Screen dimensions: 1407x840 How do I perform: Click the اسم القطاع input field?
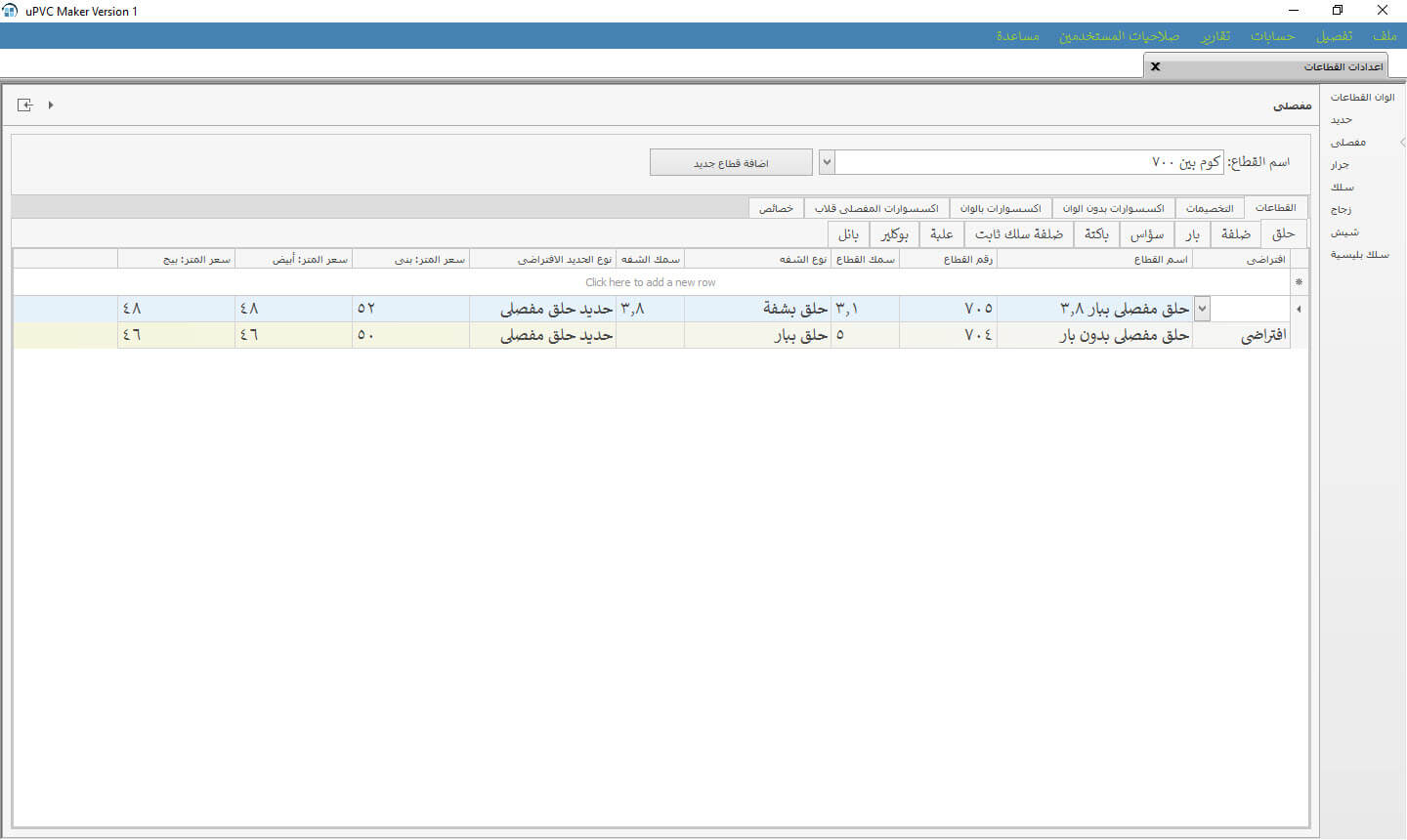pyautogui.click(x=1026, y=162)
